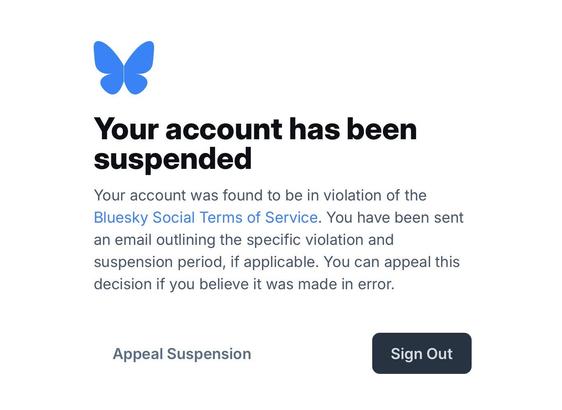Click the 'Sign Out' label text
This screenshot has height=410, width=562.
(422, 354)
